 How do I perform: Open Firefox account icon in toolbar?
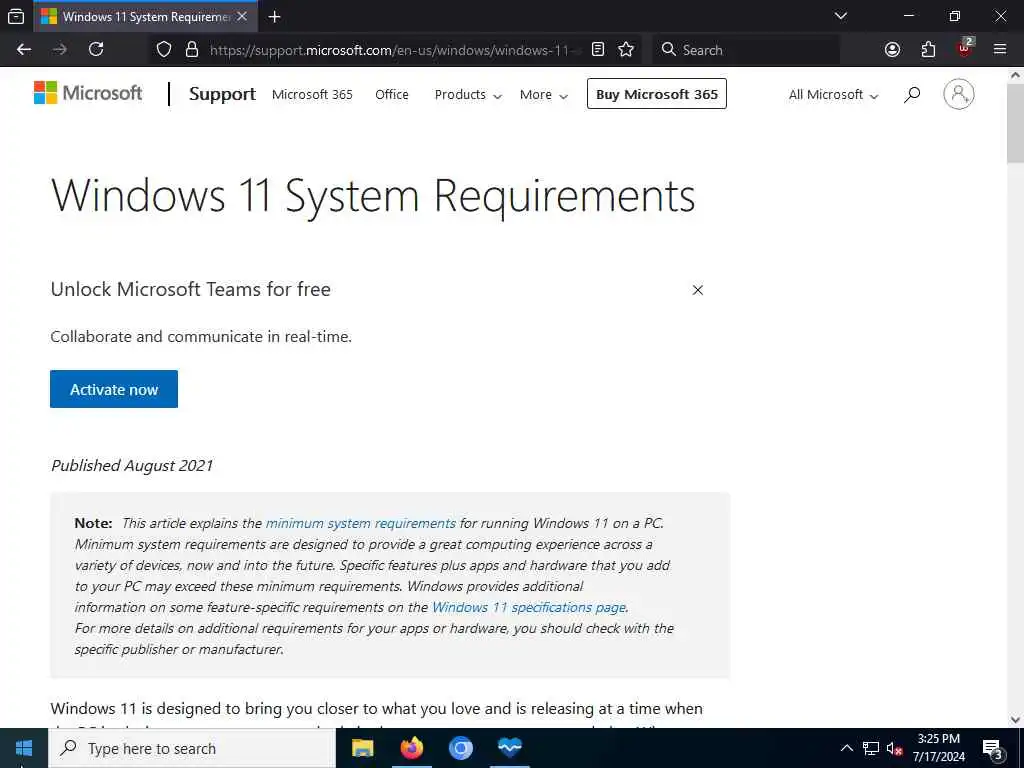(892, 50)
